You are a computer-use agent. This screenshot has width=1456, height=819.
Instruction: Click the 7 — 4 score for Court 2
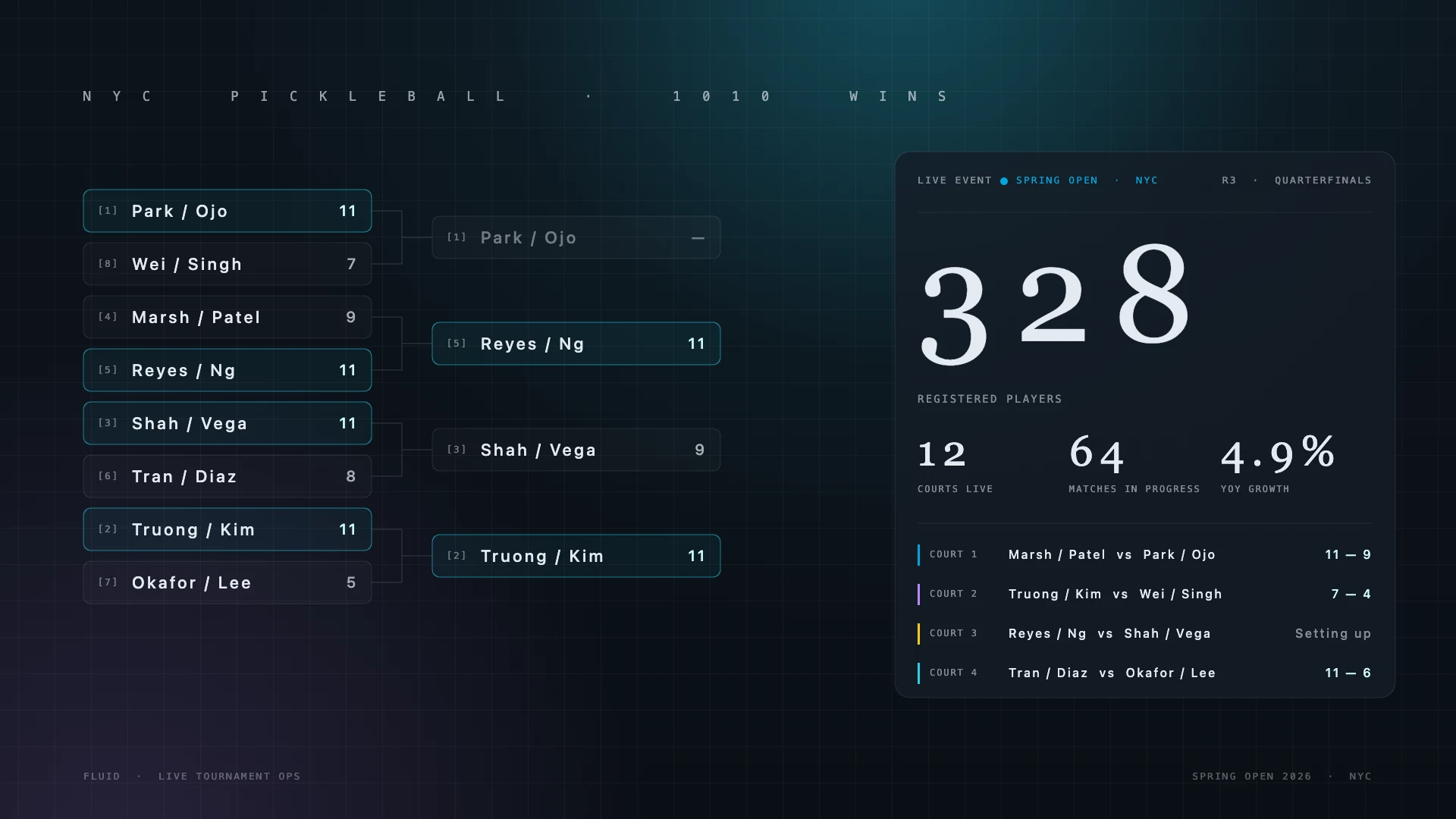coord(1351,594)
